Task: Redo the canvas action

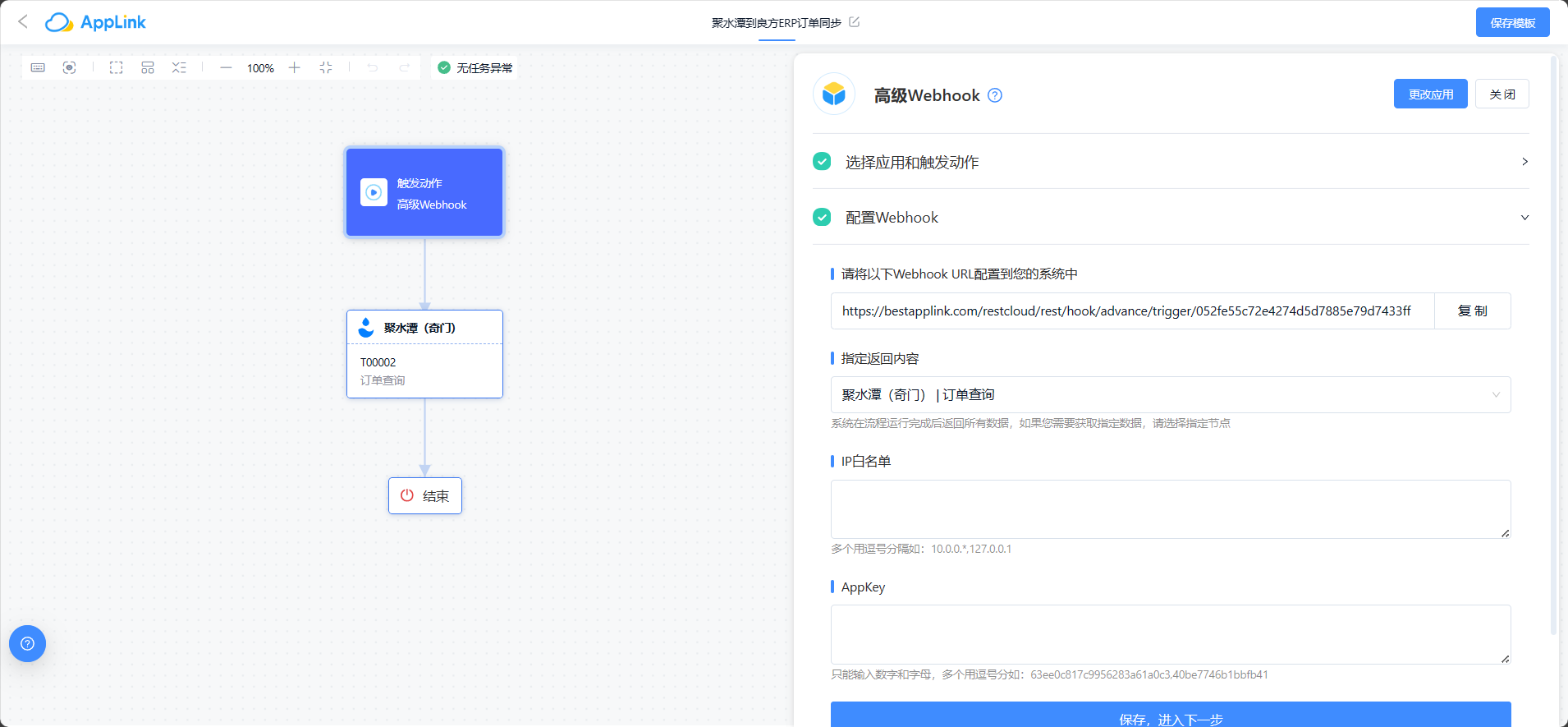Action: (404, 67)
